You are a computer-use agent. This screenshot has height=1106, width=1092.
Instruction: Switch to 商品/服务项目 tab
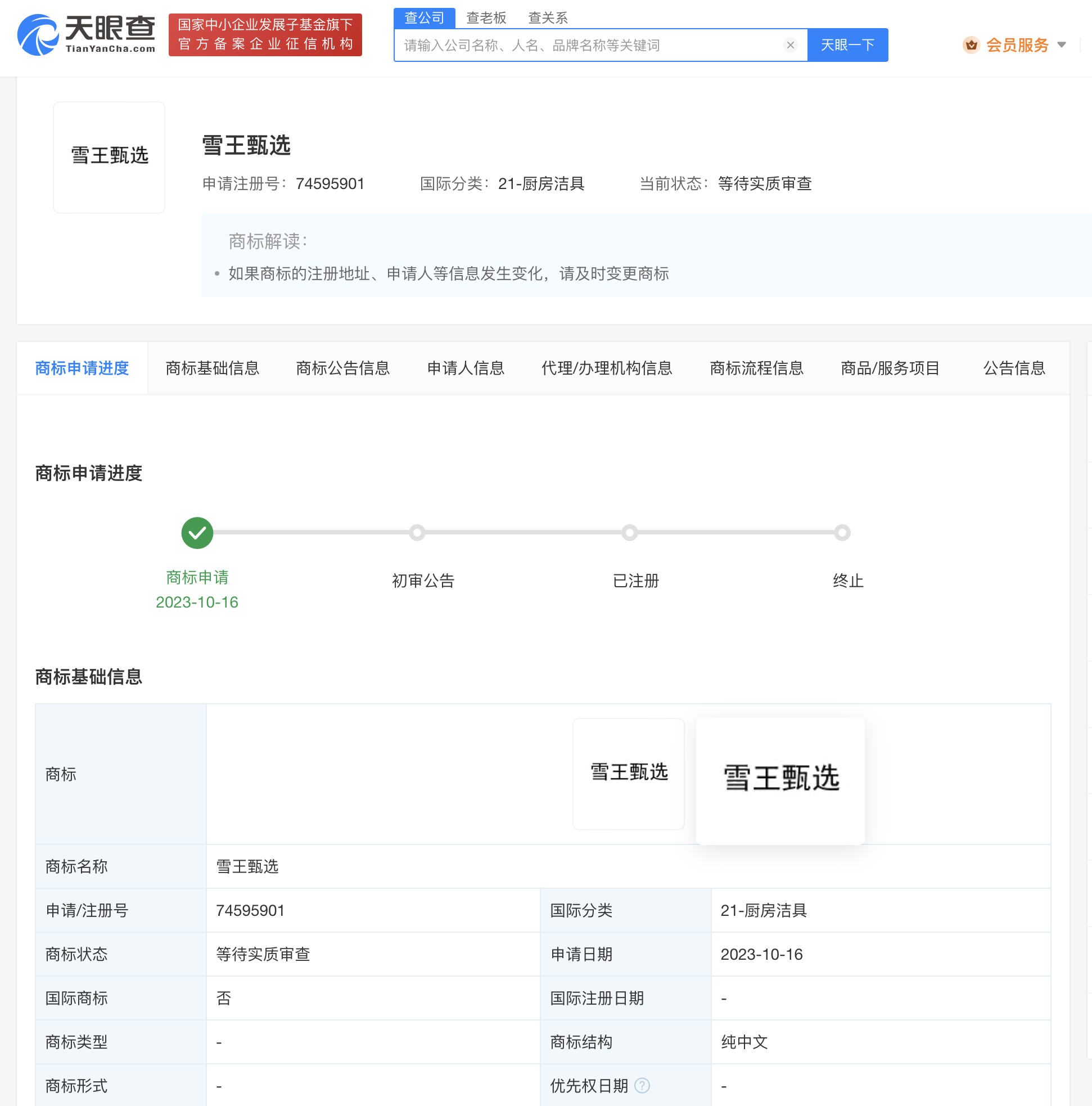point(890,368)
